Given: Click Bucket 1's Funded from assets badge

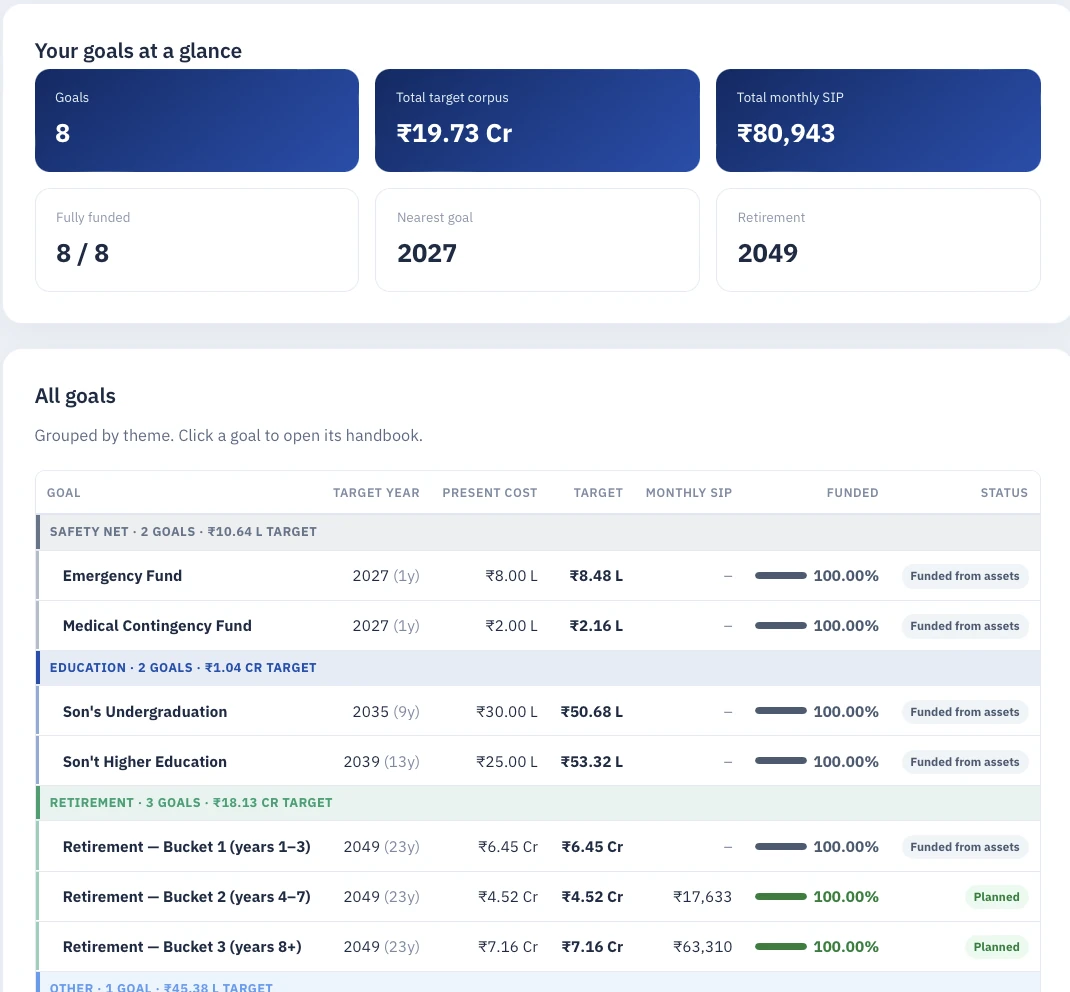Looking at the screenshot, I should pos(964,847).
